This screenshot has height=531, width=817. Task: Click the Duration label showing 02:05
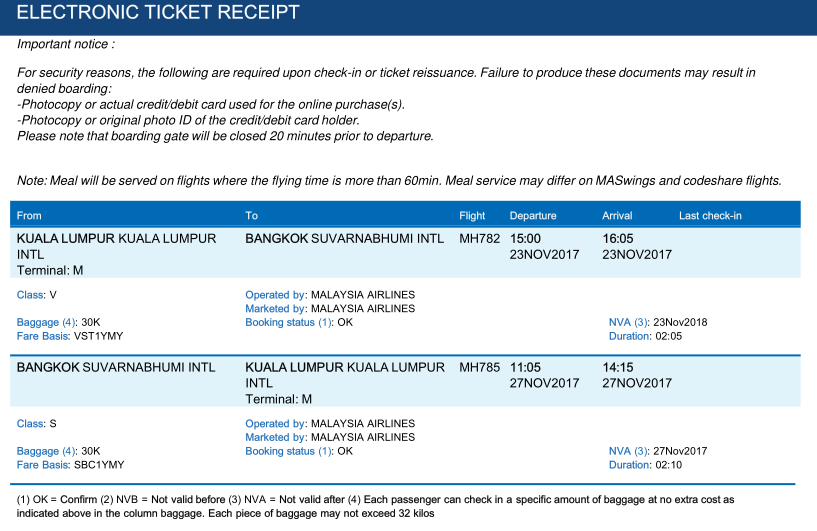coord(629,336)
